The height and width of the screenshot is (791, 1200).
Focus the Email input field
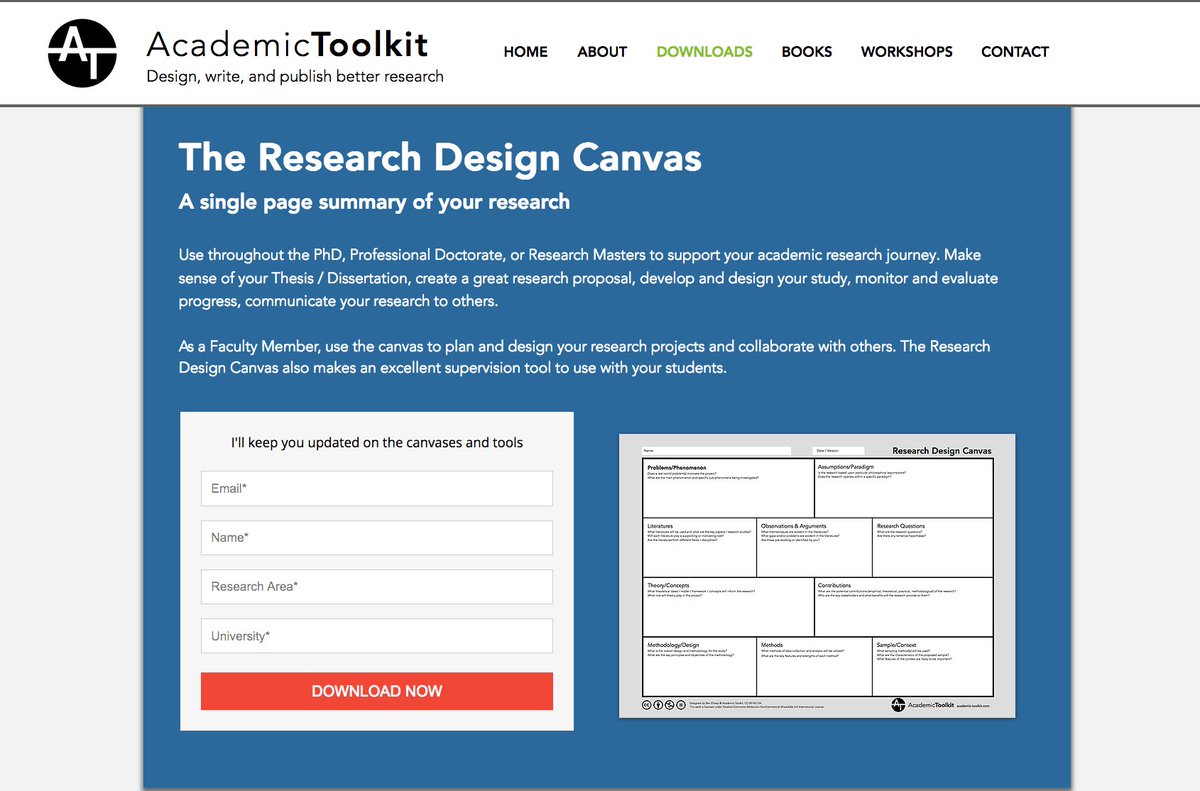point(377,489)
